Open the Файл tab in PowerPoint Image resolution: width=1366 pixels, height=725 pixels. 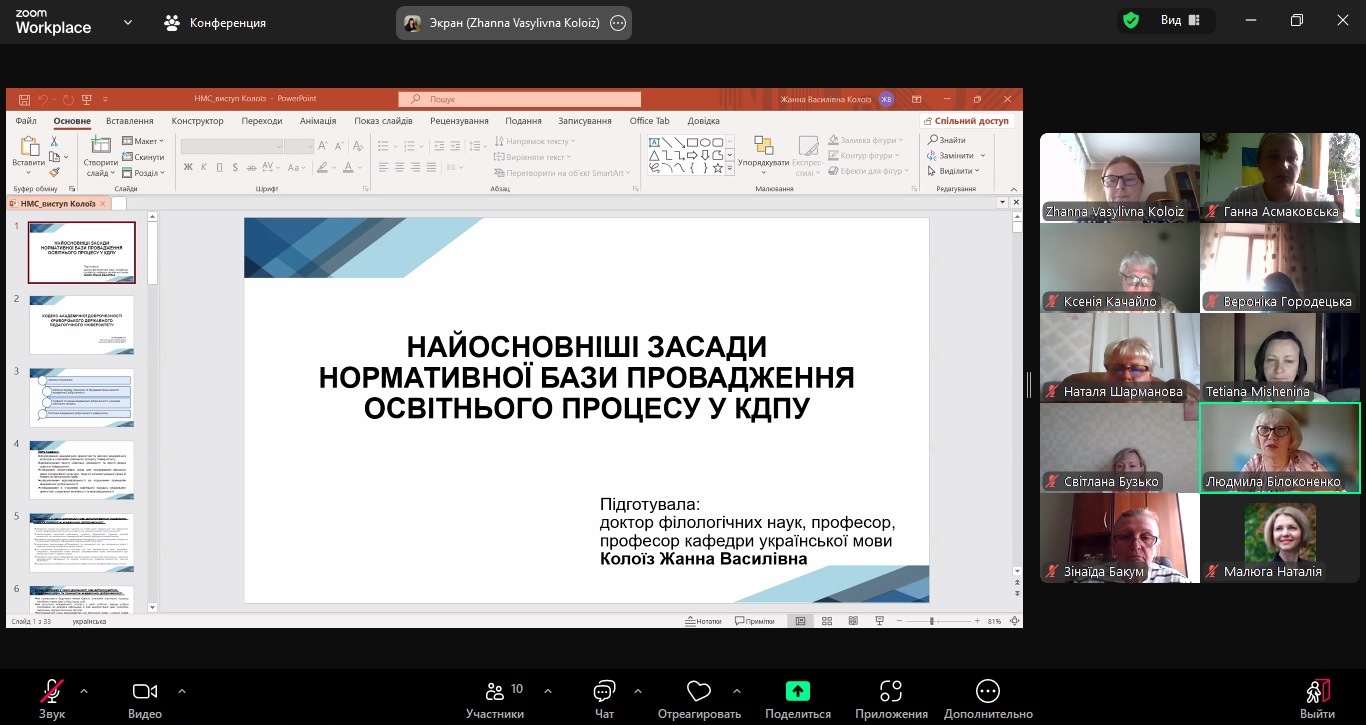click(26, 121)
